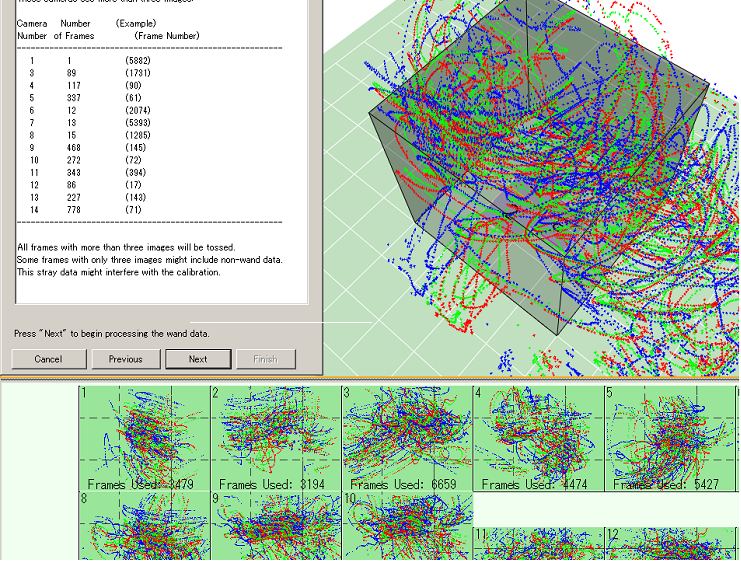This screenshot has width=741, height=561.
Task: Open camera 3 view thumbnail
Action: [x=407, y=438]
